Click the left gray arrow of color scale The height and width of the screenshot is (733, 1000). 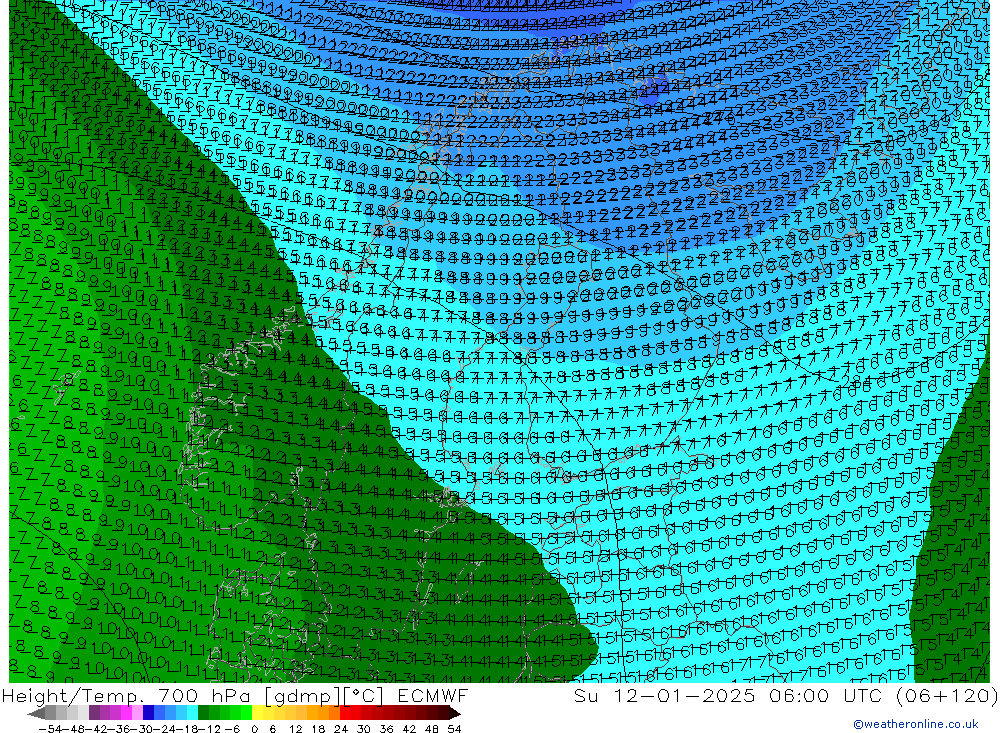(x=36, y=714)
